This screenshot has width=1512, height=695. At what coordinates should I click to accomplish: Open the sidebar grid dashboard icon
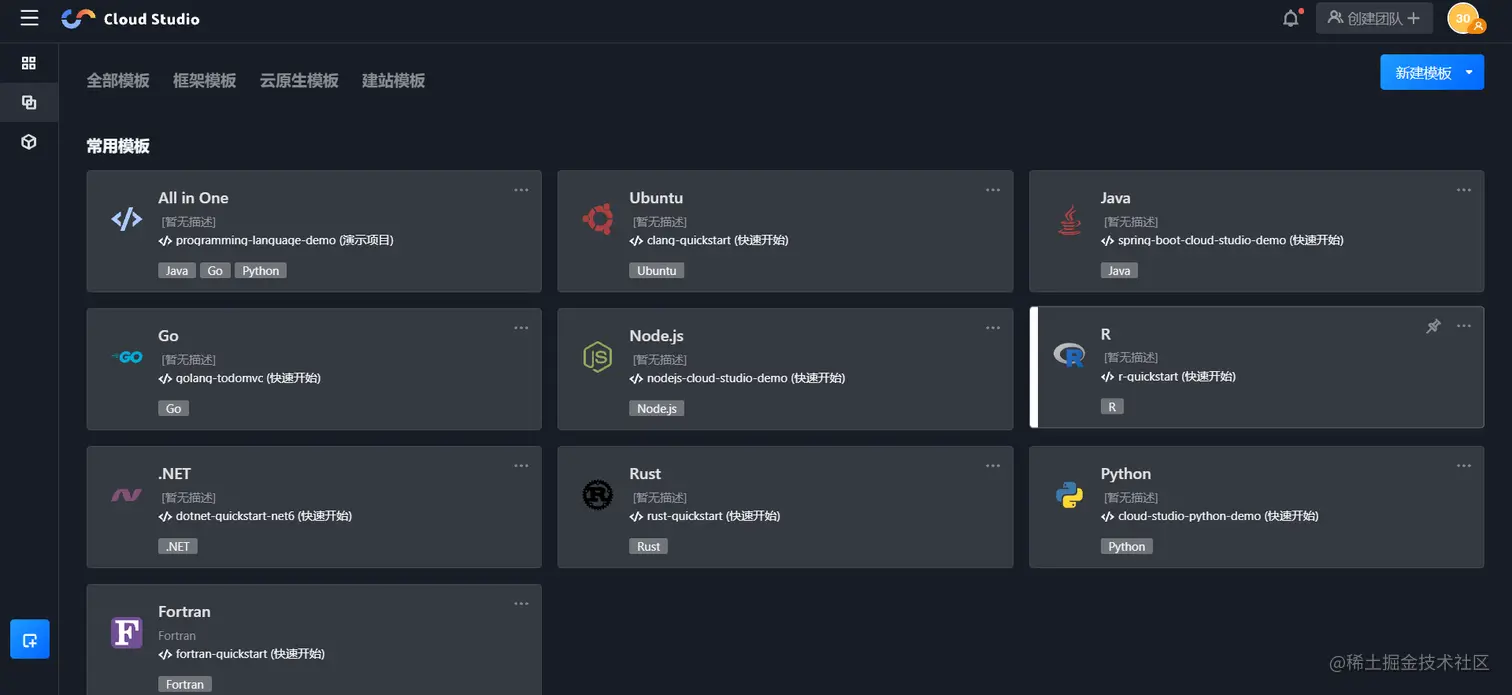[x=29, y=63]
